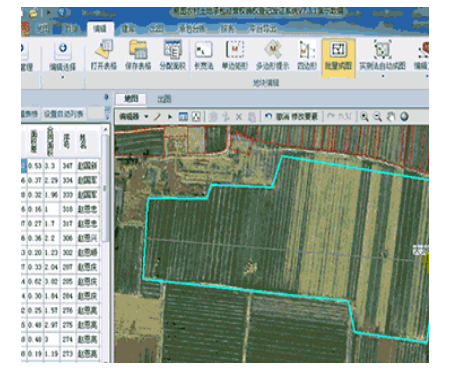Click the zoom out magnifier icon

pos(377,117)
